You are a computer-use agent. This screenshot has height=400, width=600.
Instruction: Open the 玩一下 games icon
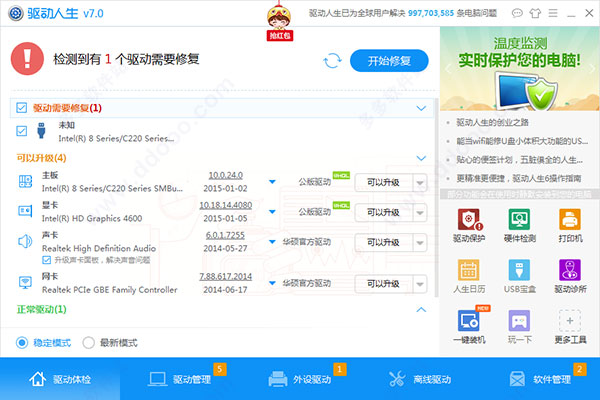click(x=519, y=321)
